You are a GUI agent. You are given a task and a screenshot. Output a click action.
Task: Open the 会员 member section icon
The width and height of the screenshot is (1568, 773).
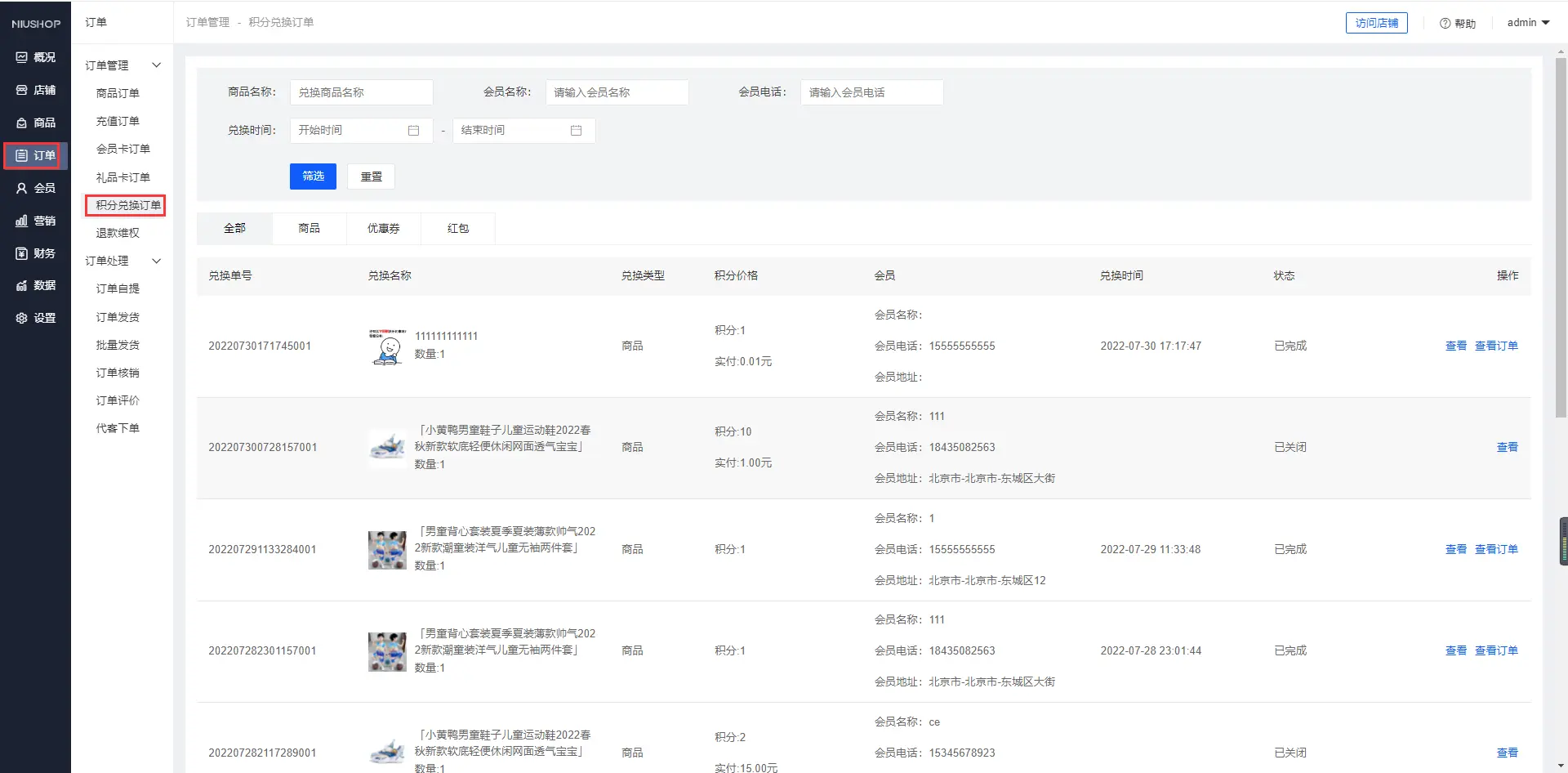tap(22, 188)
